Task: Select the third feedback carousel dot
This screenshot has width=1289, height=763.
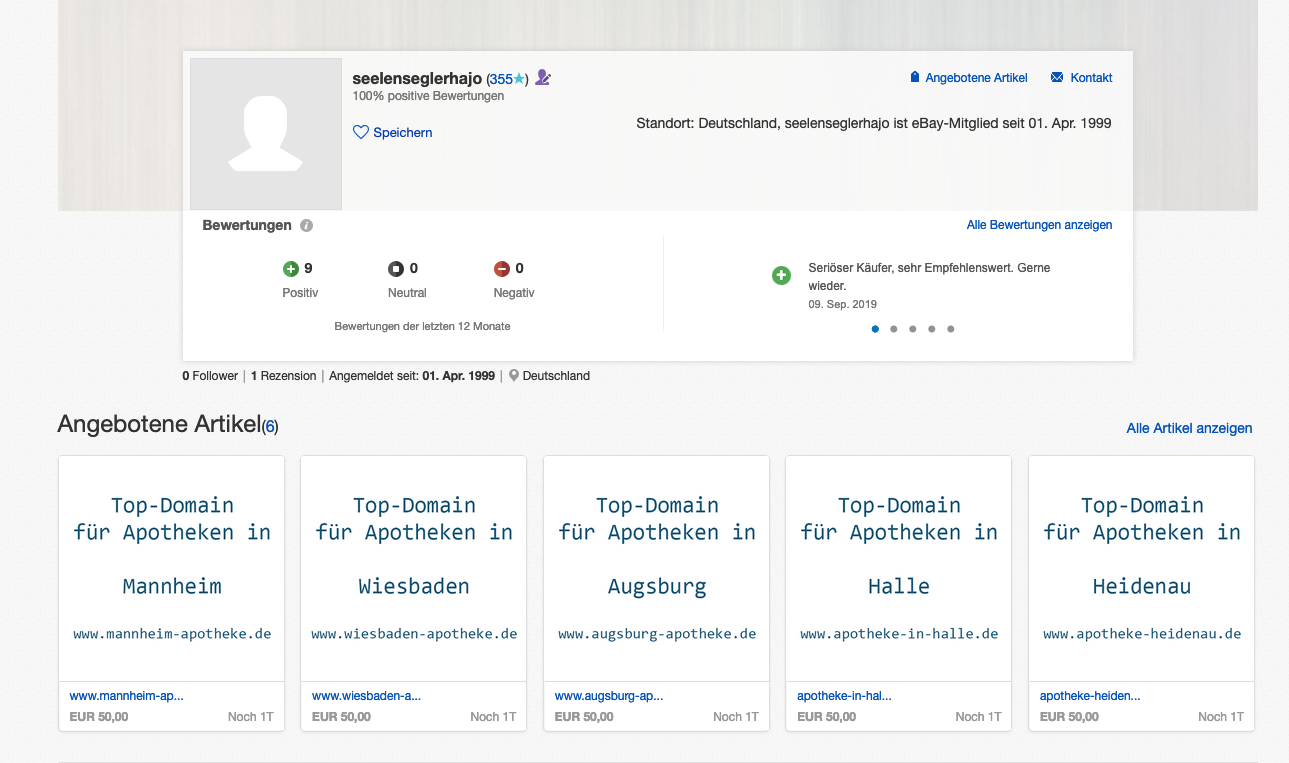Action: coord(913,329)
